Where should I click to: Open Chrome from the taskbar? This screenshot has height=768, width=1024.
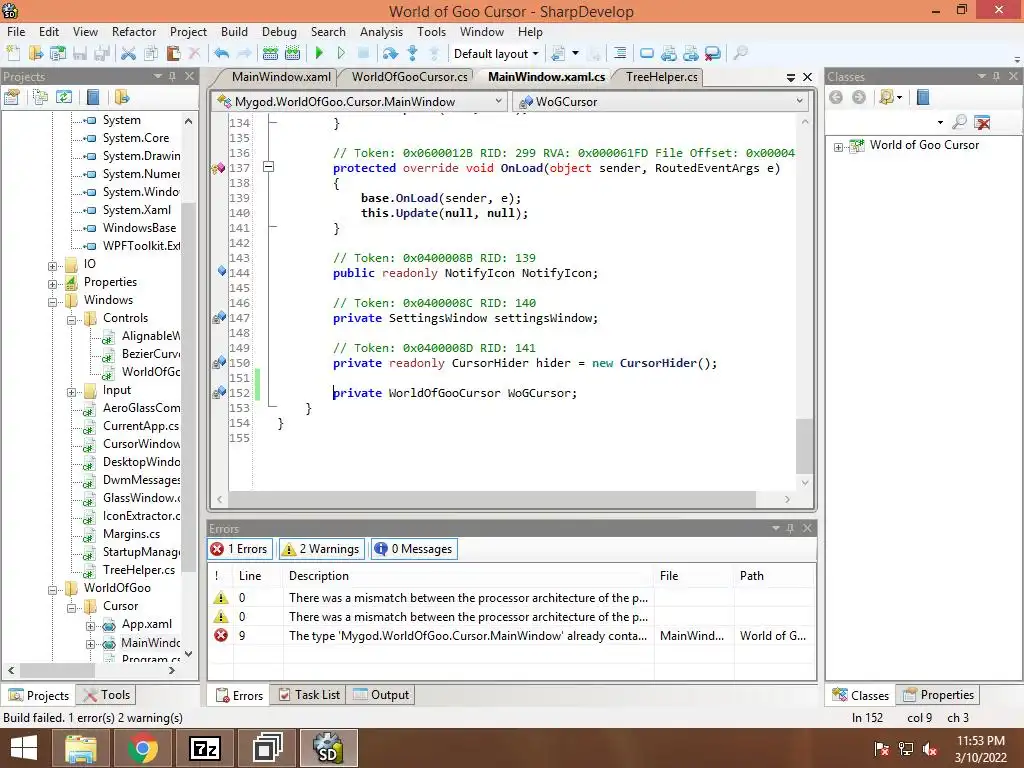tap(142, 748)
